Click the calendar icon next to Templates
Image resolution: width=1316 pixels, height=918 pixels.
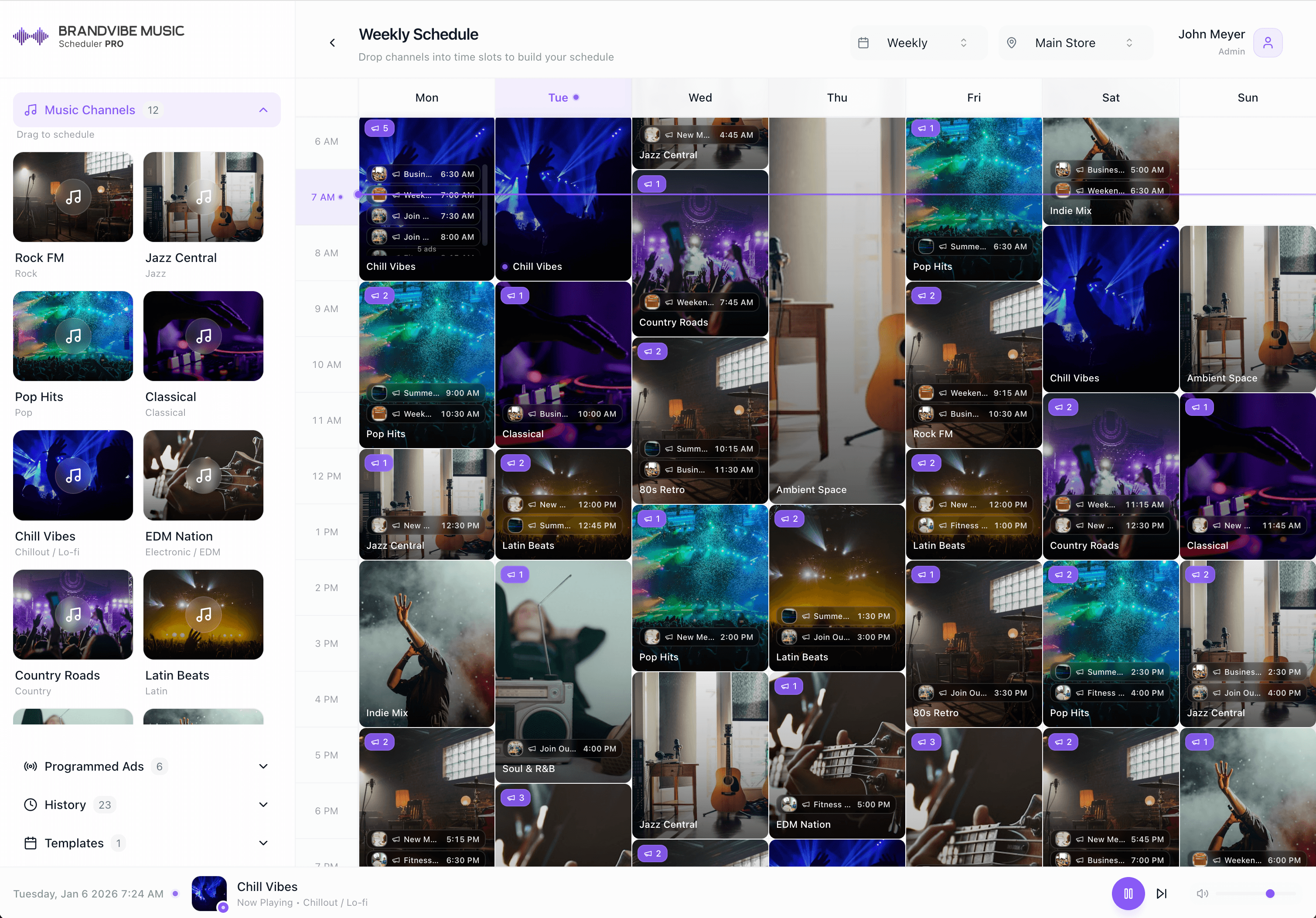coord(30,843)
